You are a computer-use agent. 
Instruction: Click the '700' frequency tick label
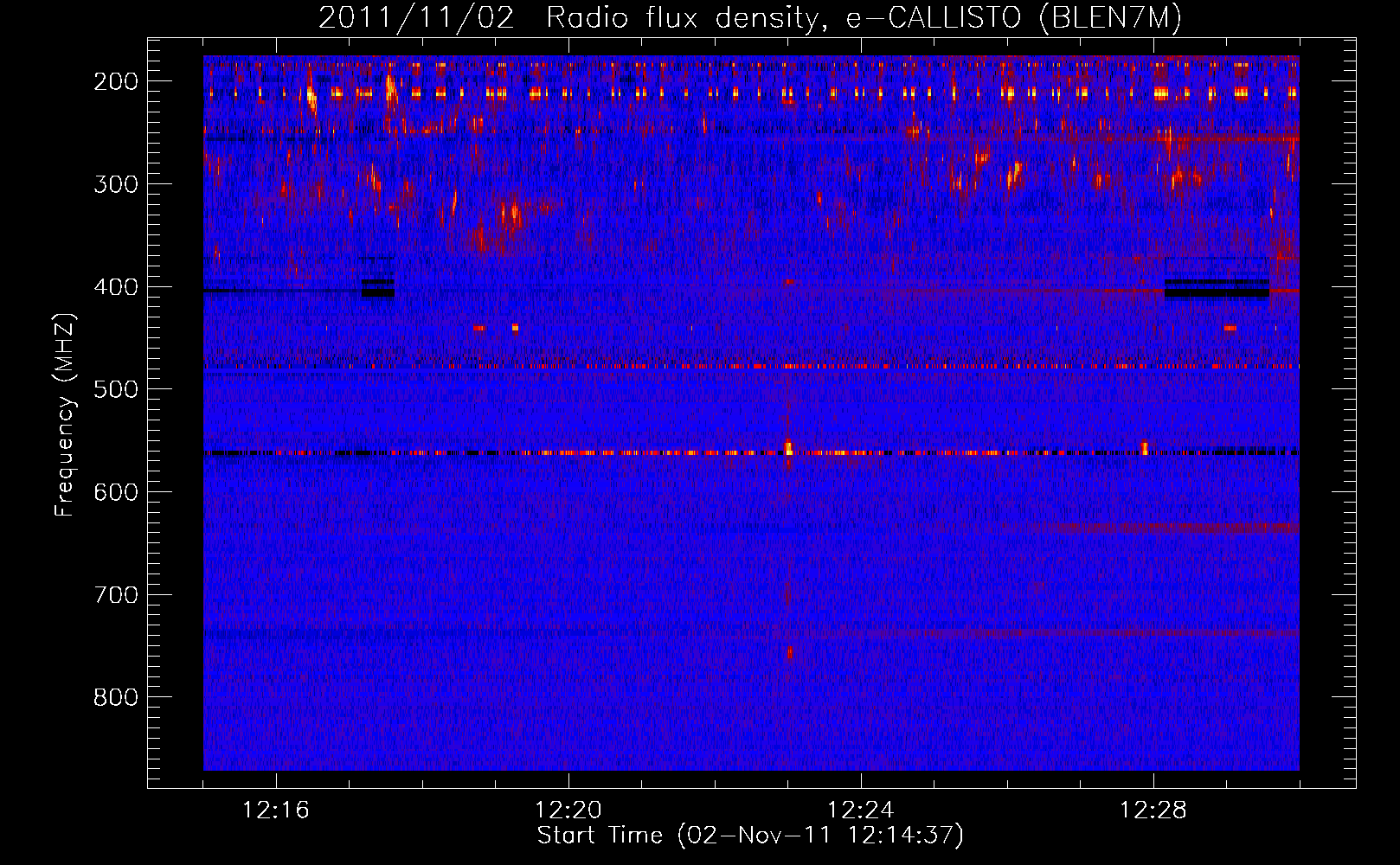[116, 595]
